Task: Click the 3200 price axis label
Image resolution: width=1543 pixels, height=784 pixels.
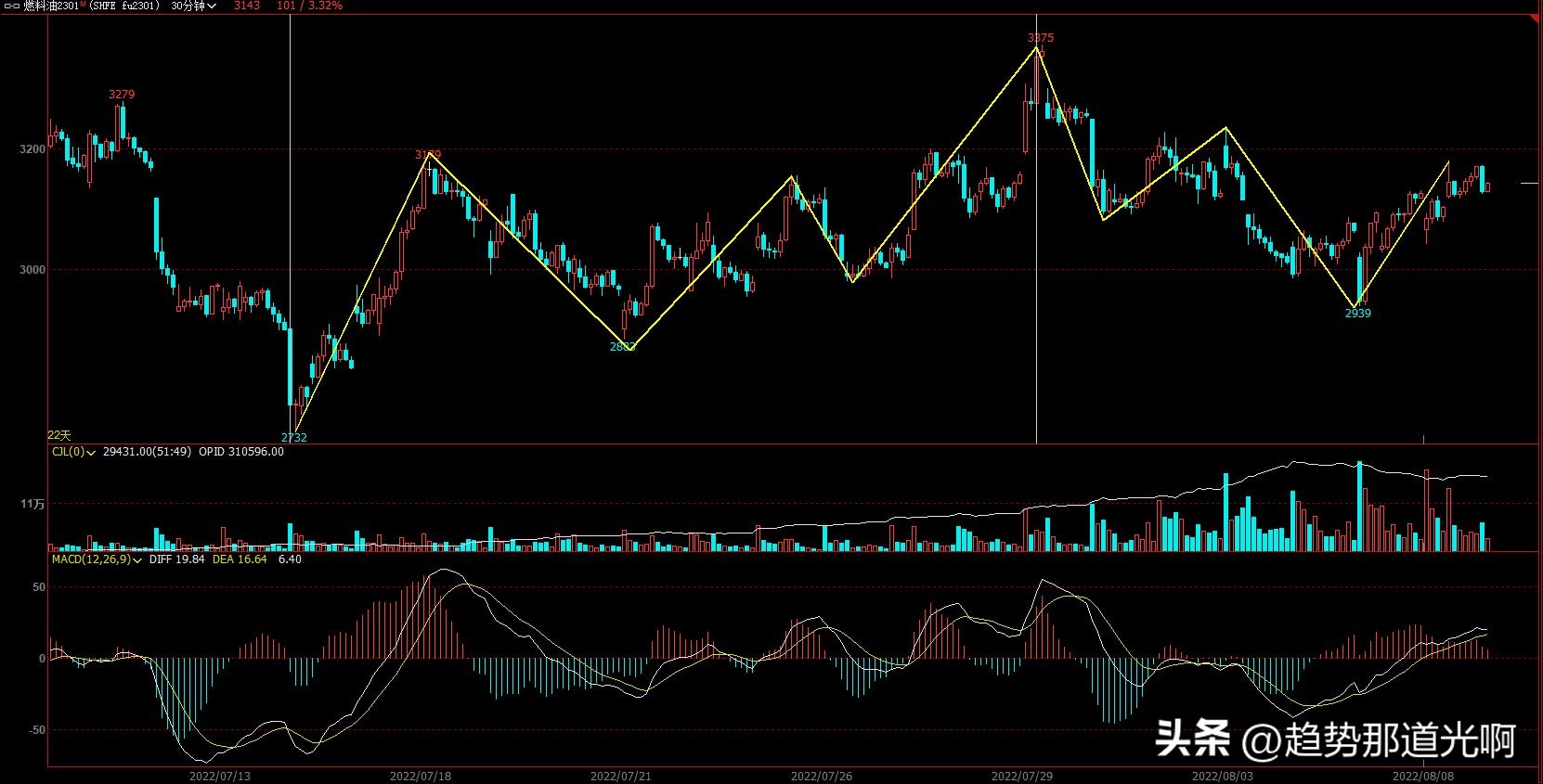Action: coord(32,149)
